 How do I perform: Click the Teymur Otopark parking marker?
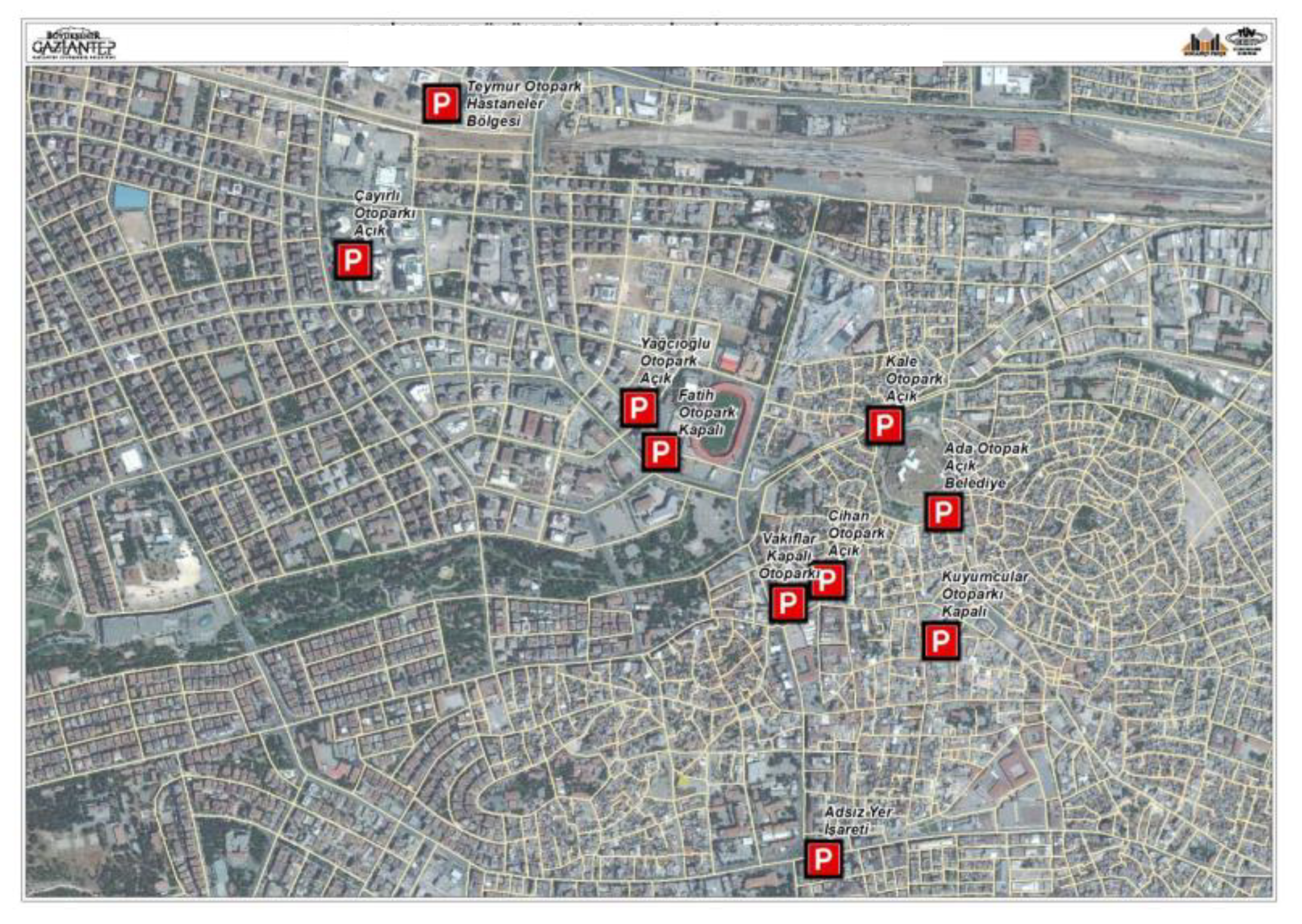coord(441,104)
